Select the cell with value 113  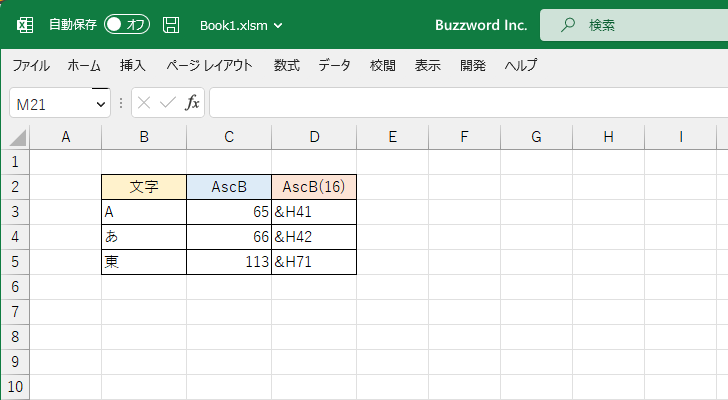coord(229,262)
